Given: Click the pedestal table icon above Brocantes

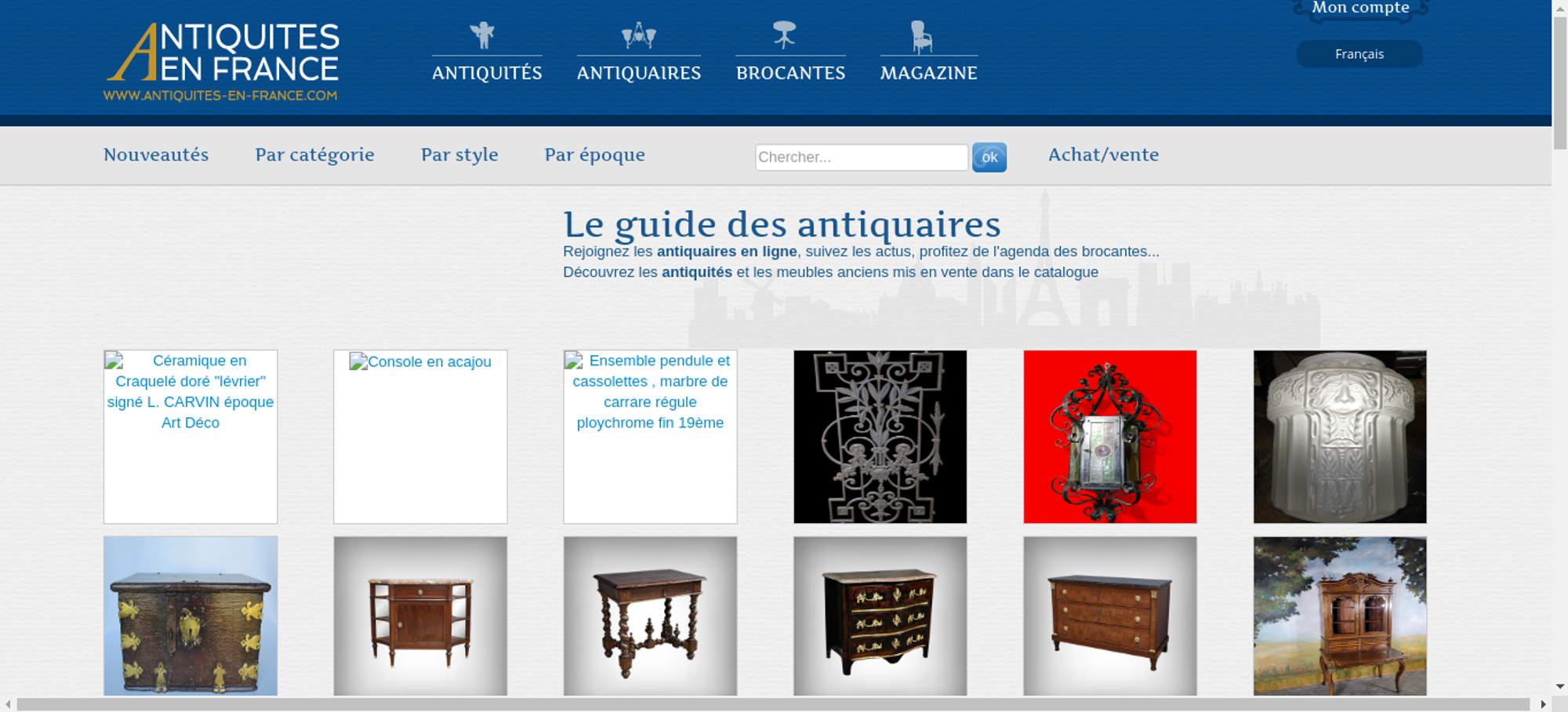Looking at the screenshot, I should 784,35.
